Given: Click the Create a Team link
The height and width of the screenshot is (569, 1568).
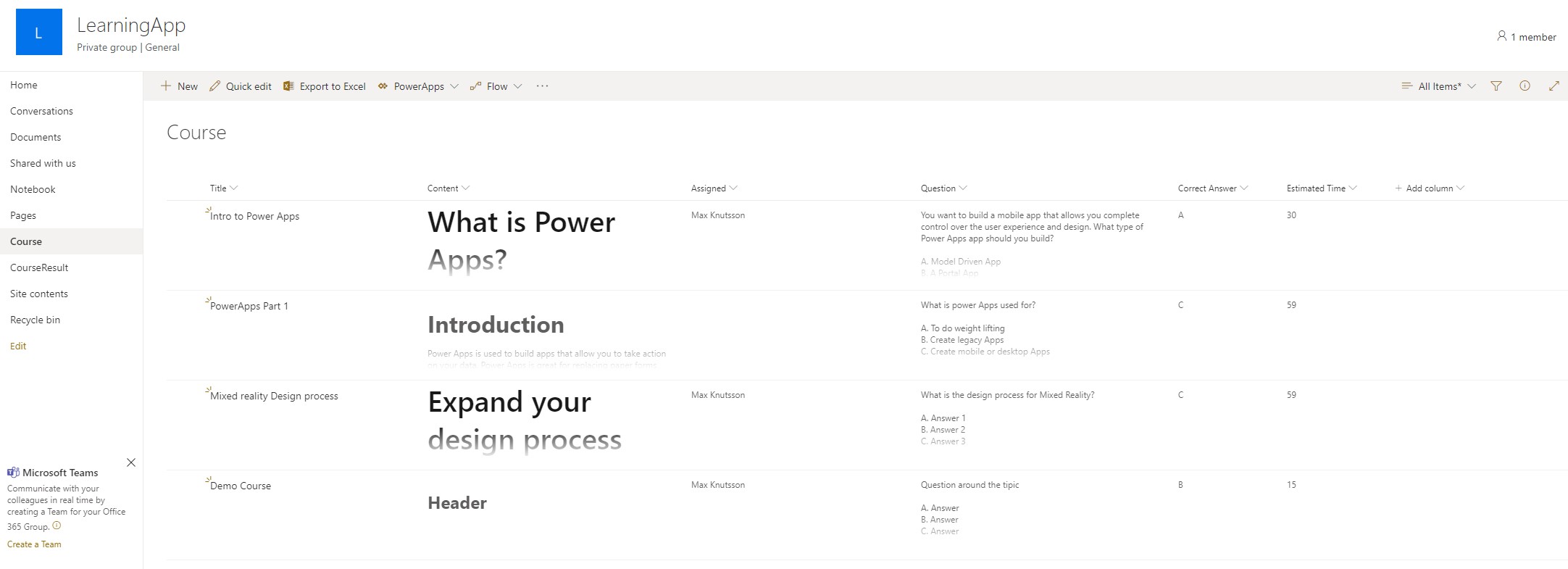Looking at the screenshot, I should (x=34, y=544).
